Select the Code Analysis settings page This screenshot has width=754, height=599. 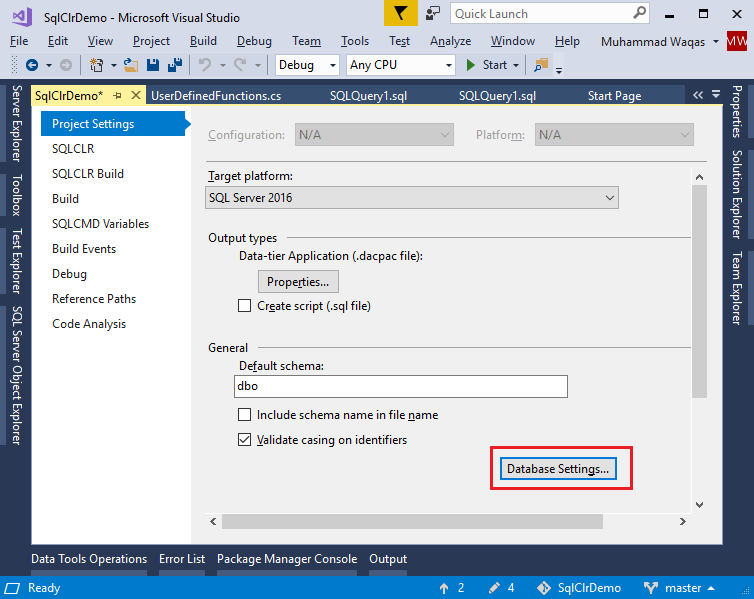coord(89,324)
